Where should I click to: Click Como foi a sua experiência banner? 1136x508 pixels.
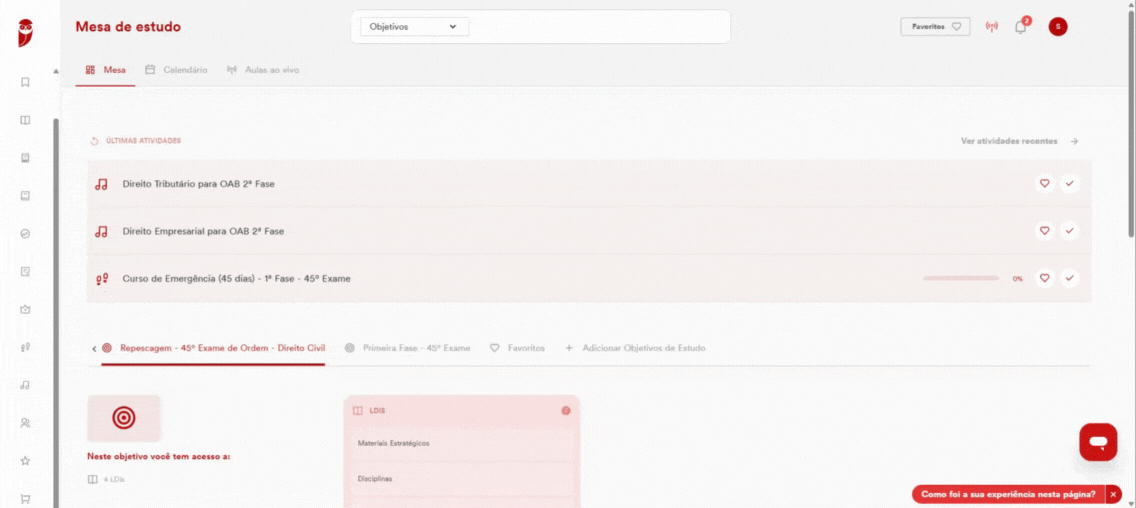tap(1008, 494)
